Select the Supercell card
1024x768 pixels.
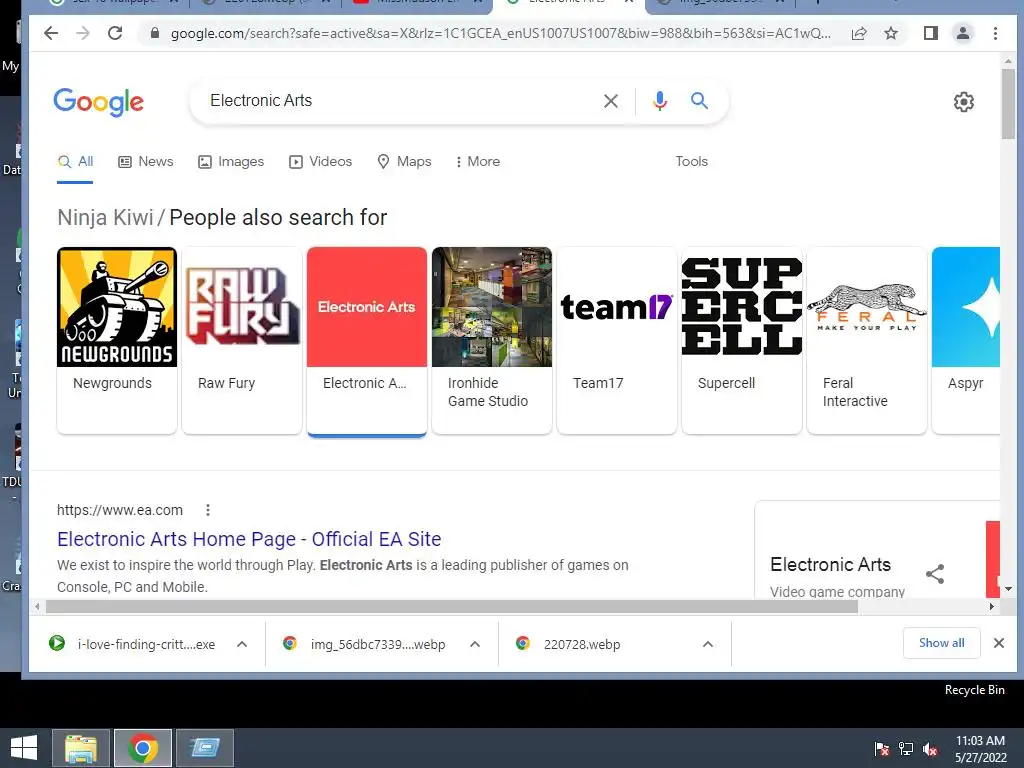point(742,340)
